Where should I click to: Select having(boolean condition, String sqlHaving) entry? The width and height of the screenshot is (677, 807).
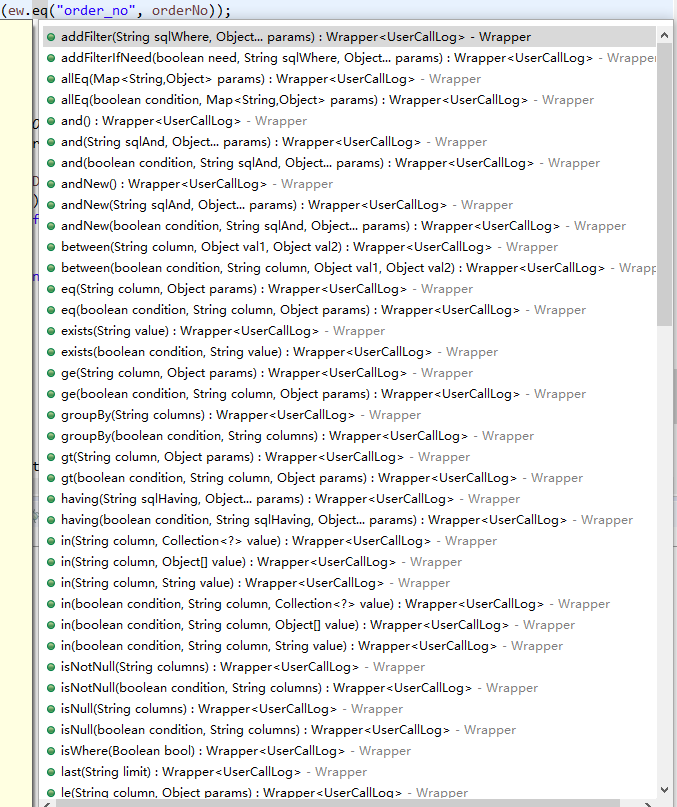[349, 520]
